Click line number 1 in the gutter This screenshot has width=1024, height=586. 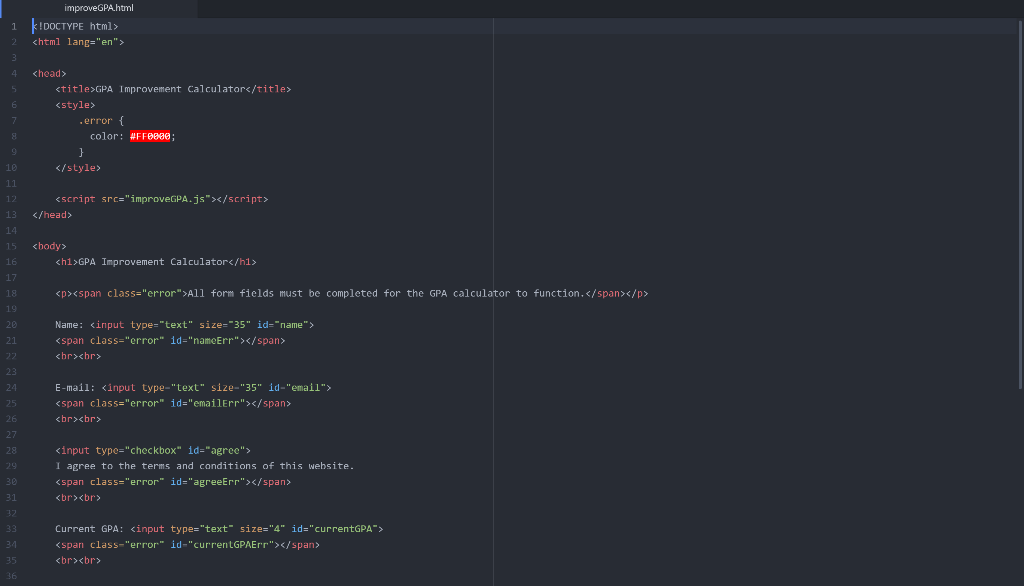pos(13,26)
